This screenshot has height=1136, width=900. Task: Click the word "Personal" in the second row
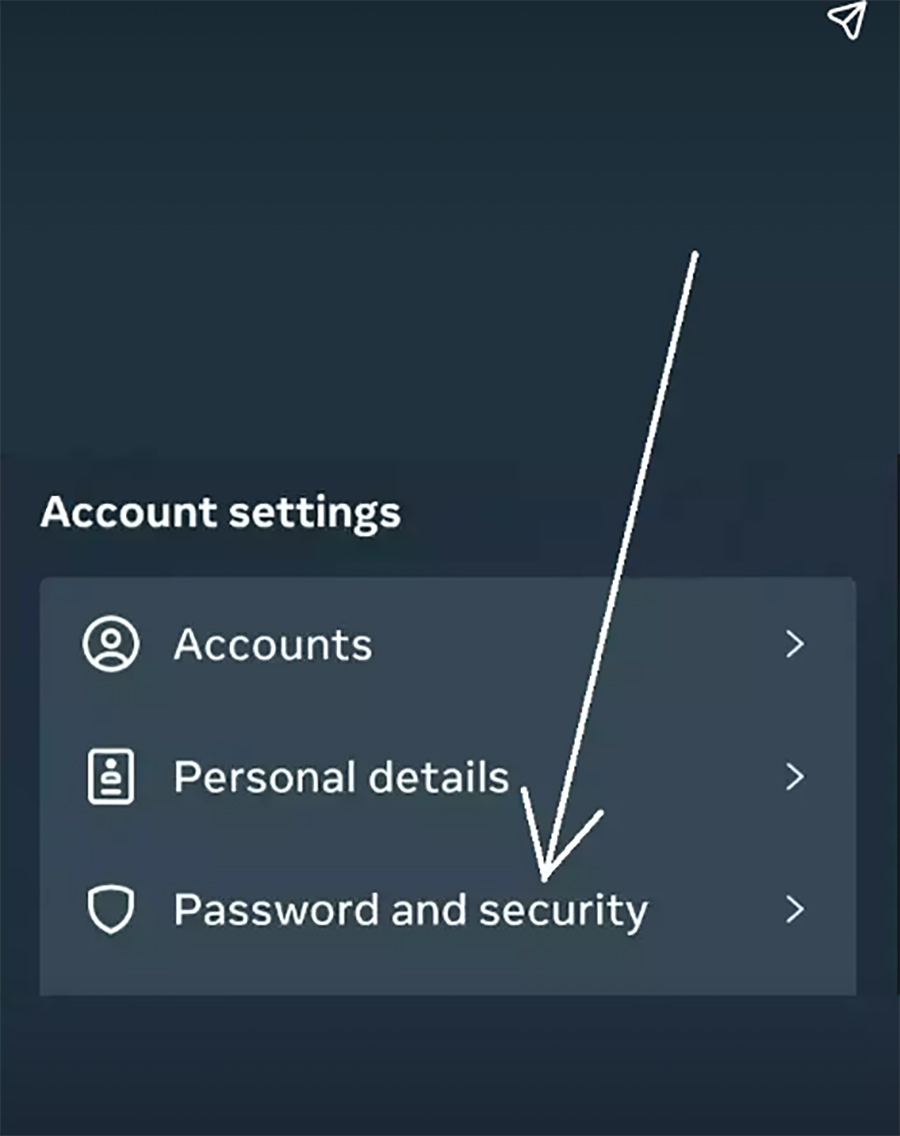(x=264, y=777)
